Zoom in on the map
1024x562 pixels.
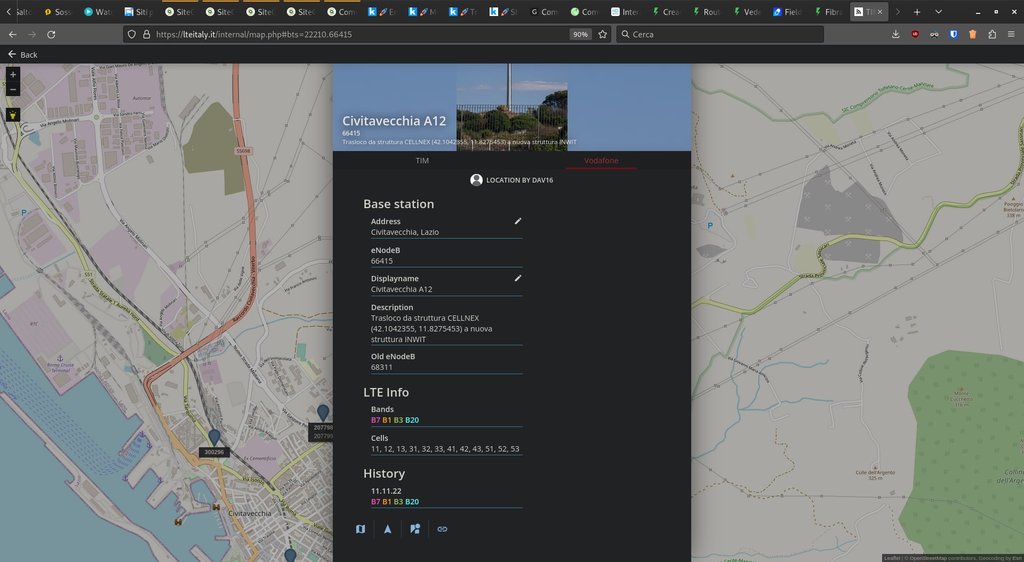[x=13, y=75]
